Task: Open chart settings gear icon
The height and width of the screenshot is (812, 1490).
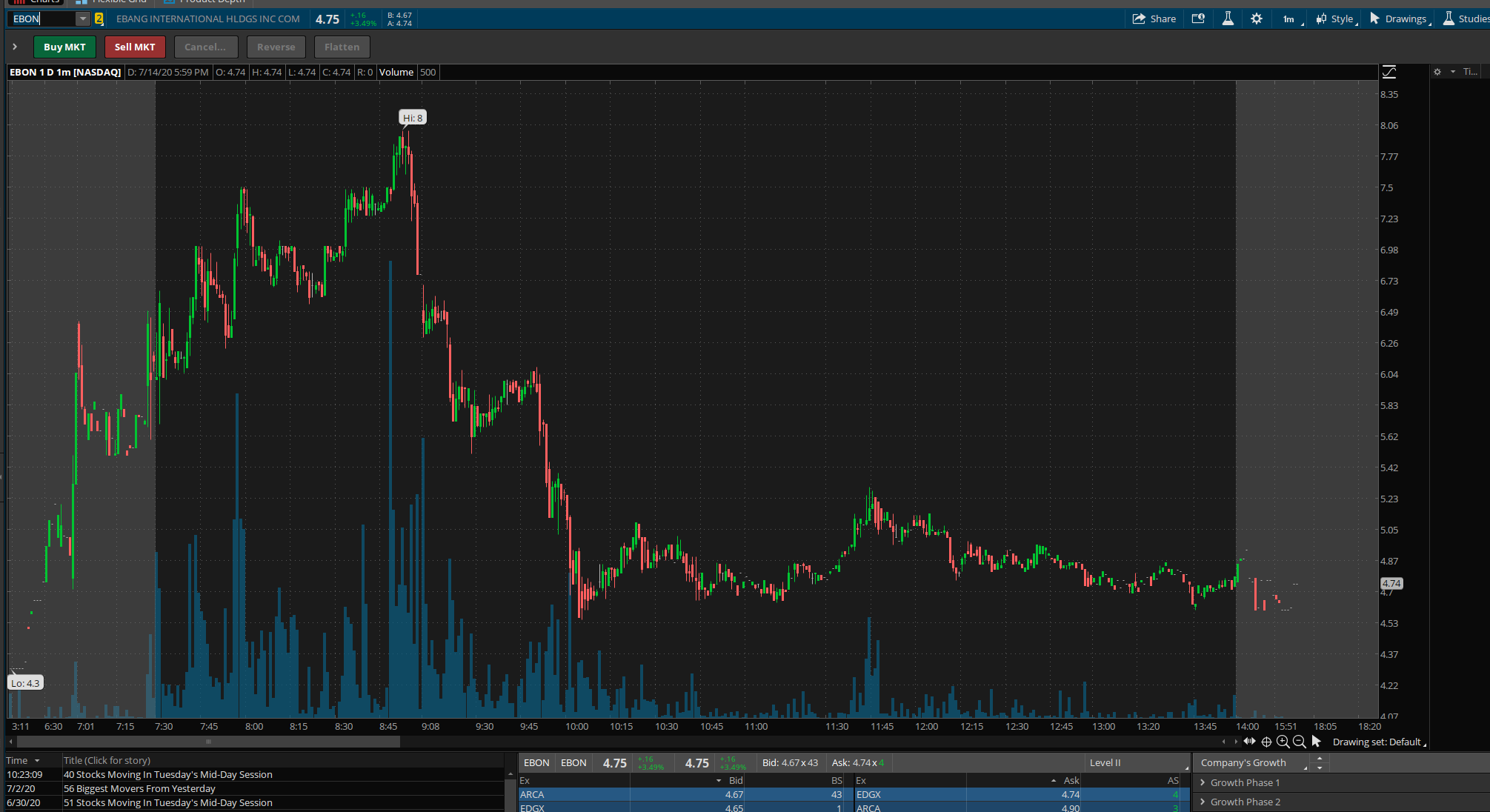Action: 1257,19
